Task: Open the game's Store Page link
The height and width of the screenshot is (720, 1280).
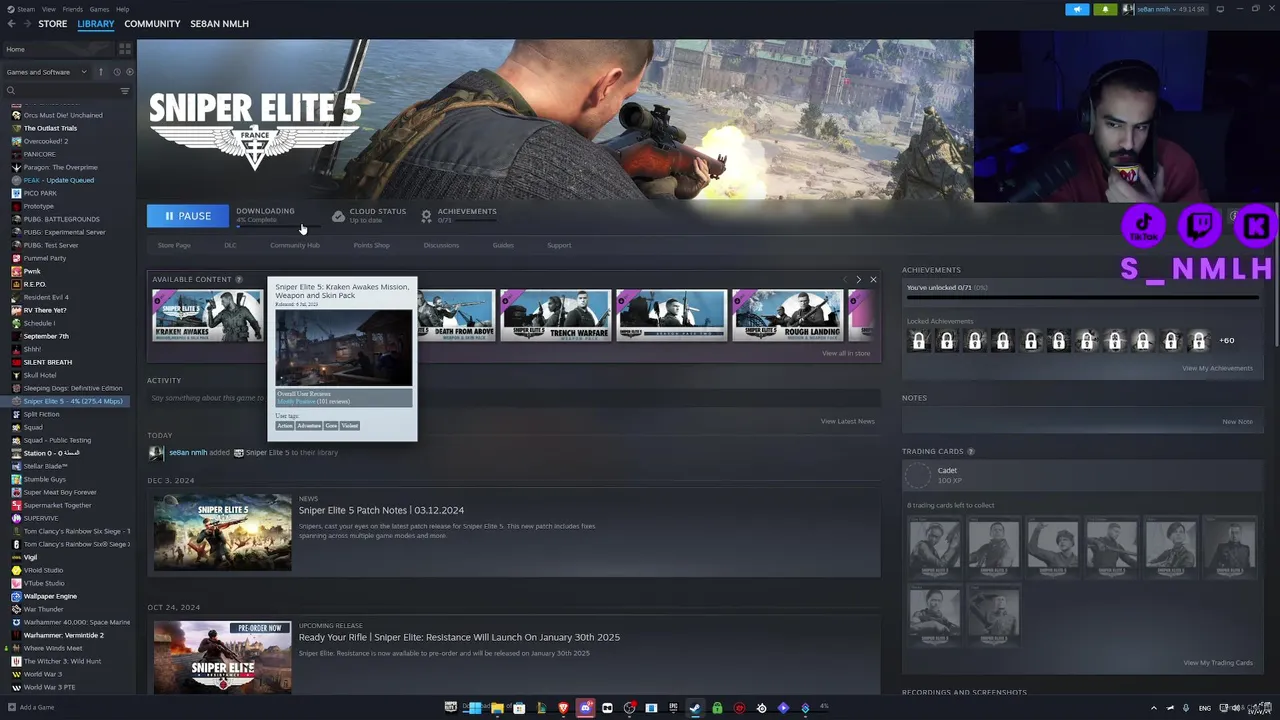Action: click(174, 245)
